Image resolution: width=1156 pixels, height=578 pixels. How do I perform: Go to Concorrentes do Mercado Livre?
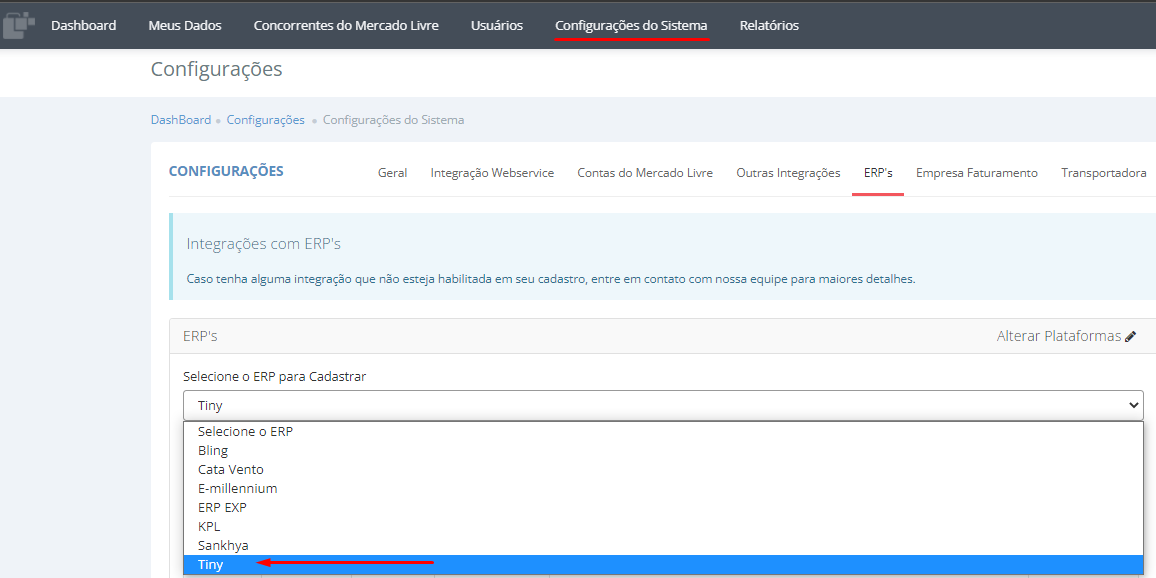point(346,25)
